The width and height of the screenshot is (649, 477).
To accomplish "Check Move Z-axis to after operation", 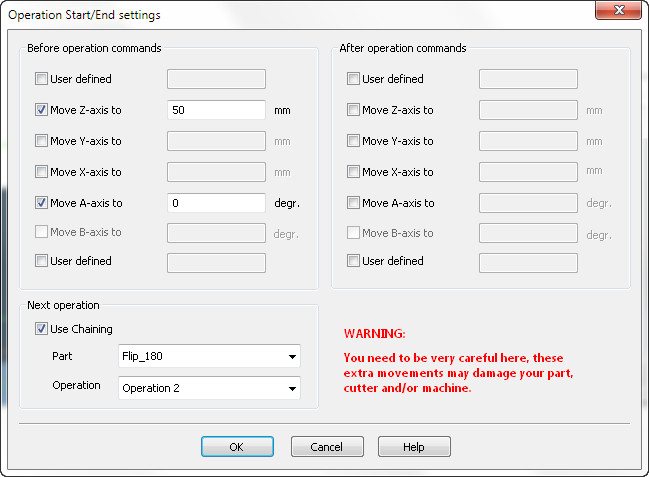I will [x=353, y=110].
